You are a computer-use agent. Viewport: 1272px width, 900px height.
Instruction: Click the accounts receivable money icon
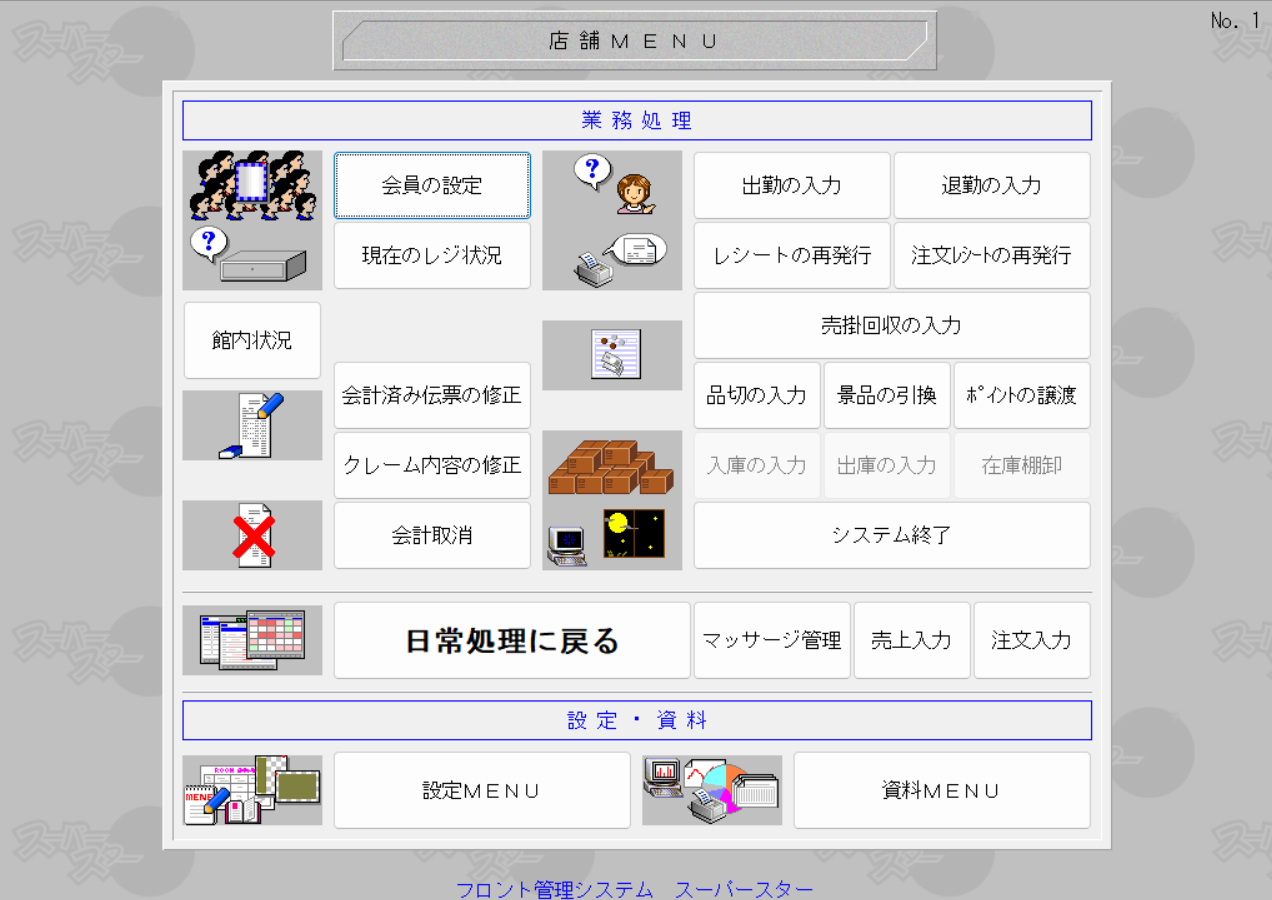[615, 355]
